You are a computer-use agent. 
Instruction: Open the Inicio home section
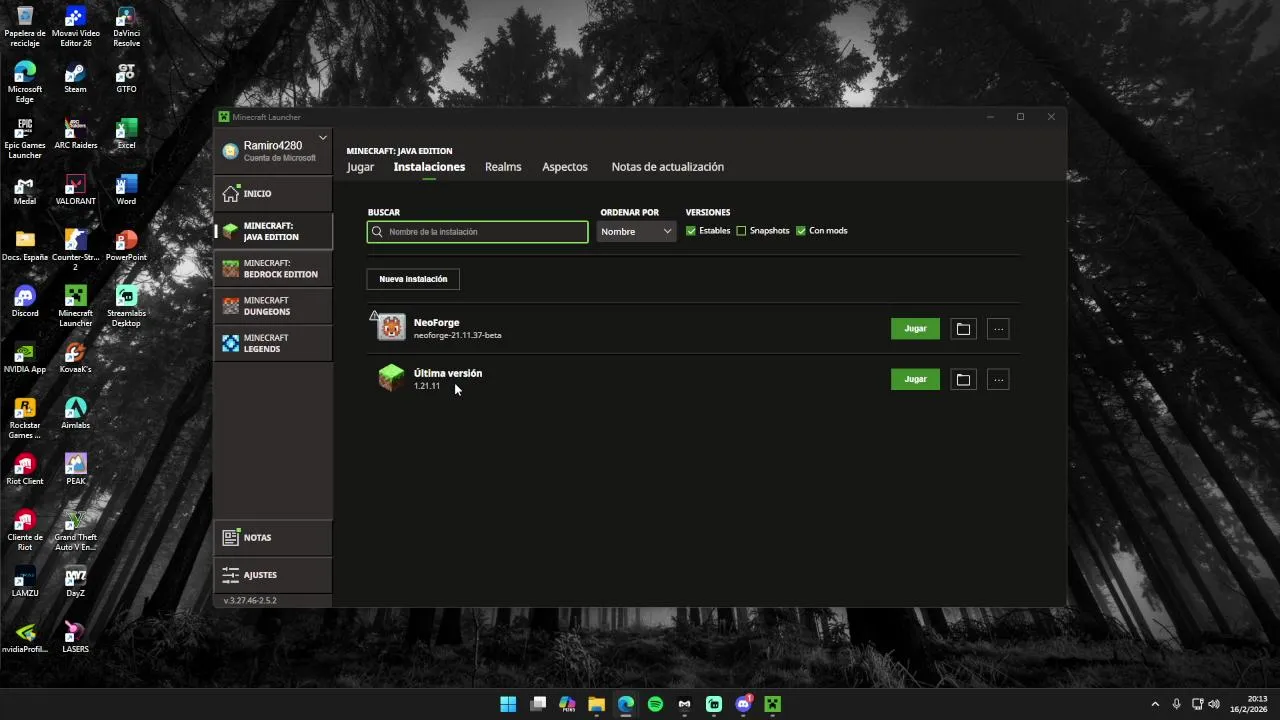pyautogui.click(x=273, y=193)
